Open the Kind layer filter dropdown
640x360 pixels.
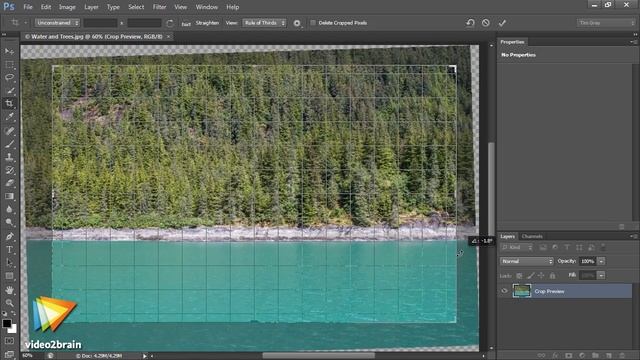(x=517, y=247)
